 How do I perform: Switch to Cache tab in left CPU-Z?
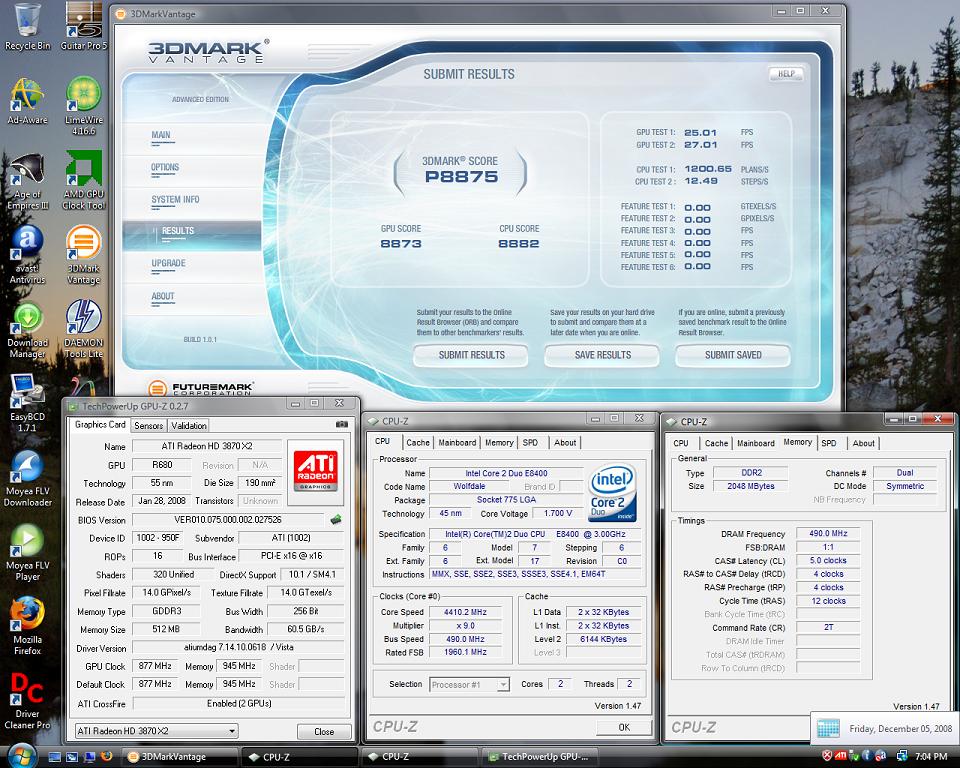click(418, 443)
